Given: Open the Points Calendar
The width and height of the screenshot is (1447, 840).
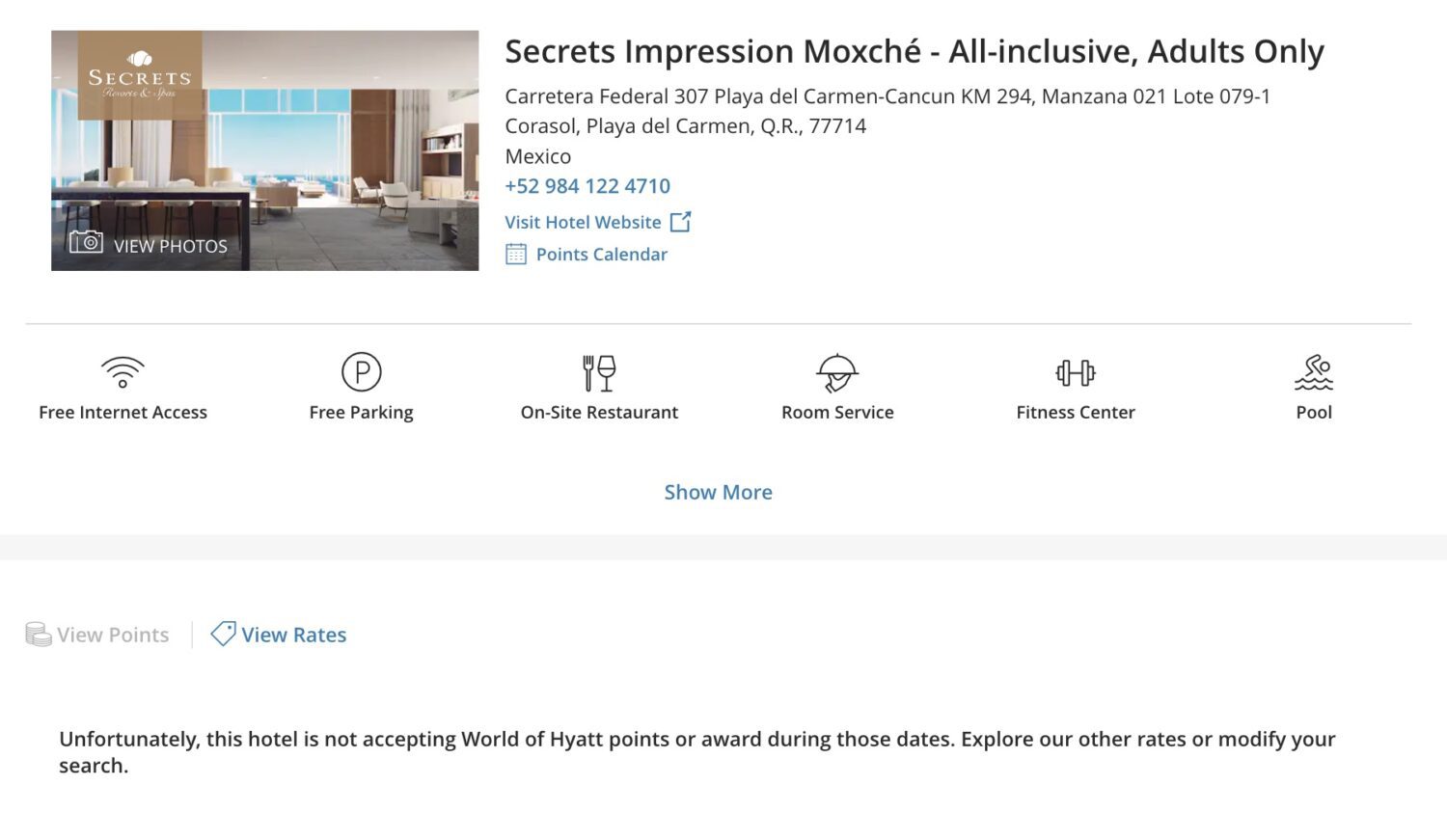Looking at the screenshot, I should (x=603, y=254).
